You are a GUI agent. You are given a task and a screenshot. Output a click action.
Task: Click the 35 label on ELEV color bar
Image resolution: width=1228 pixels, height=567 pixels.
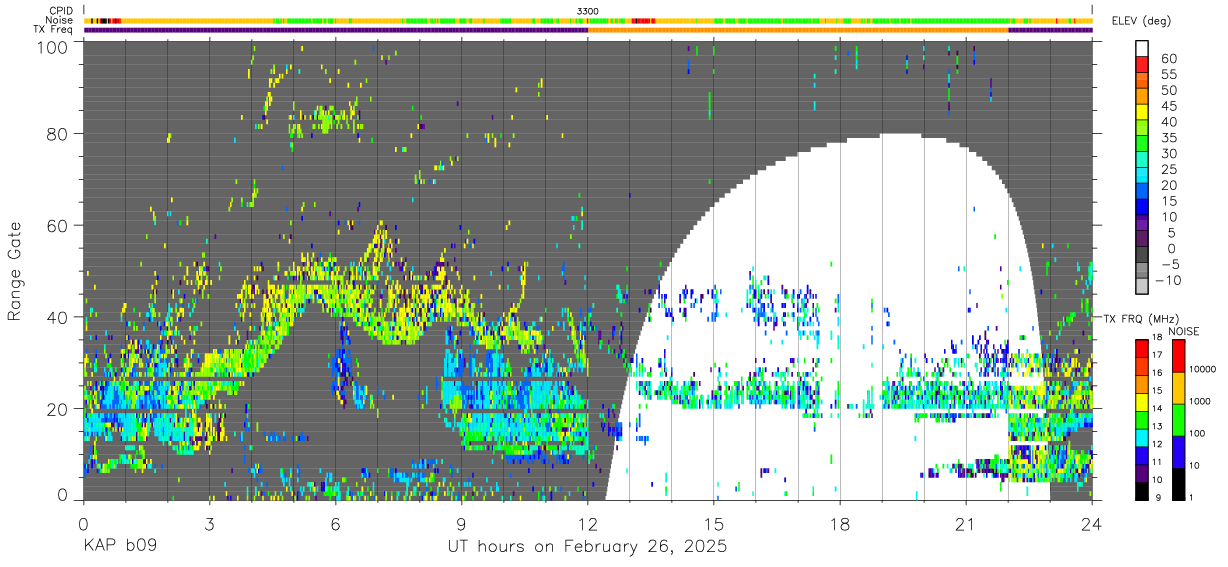[x=1169, y=138]
